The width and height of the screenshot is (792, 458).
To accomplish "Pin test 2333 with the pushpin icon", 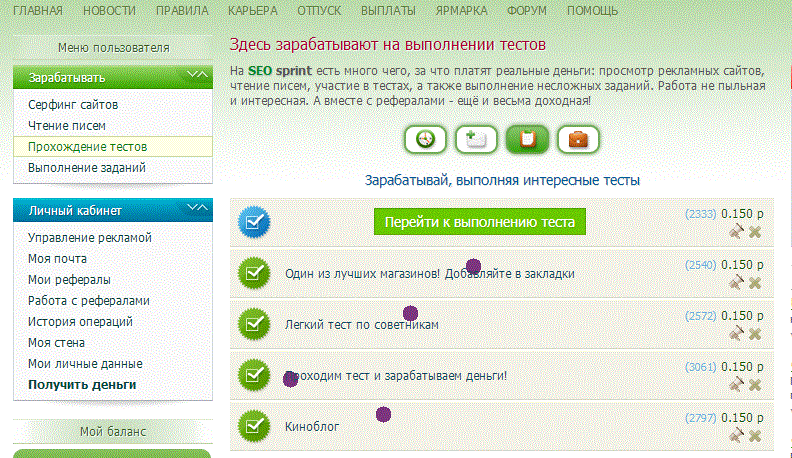I will click(x=736, y=232).
